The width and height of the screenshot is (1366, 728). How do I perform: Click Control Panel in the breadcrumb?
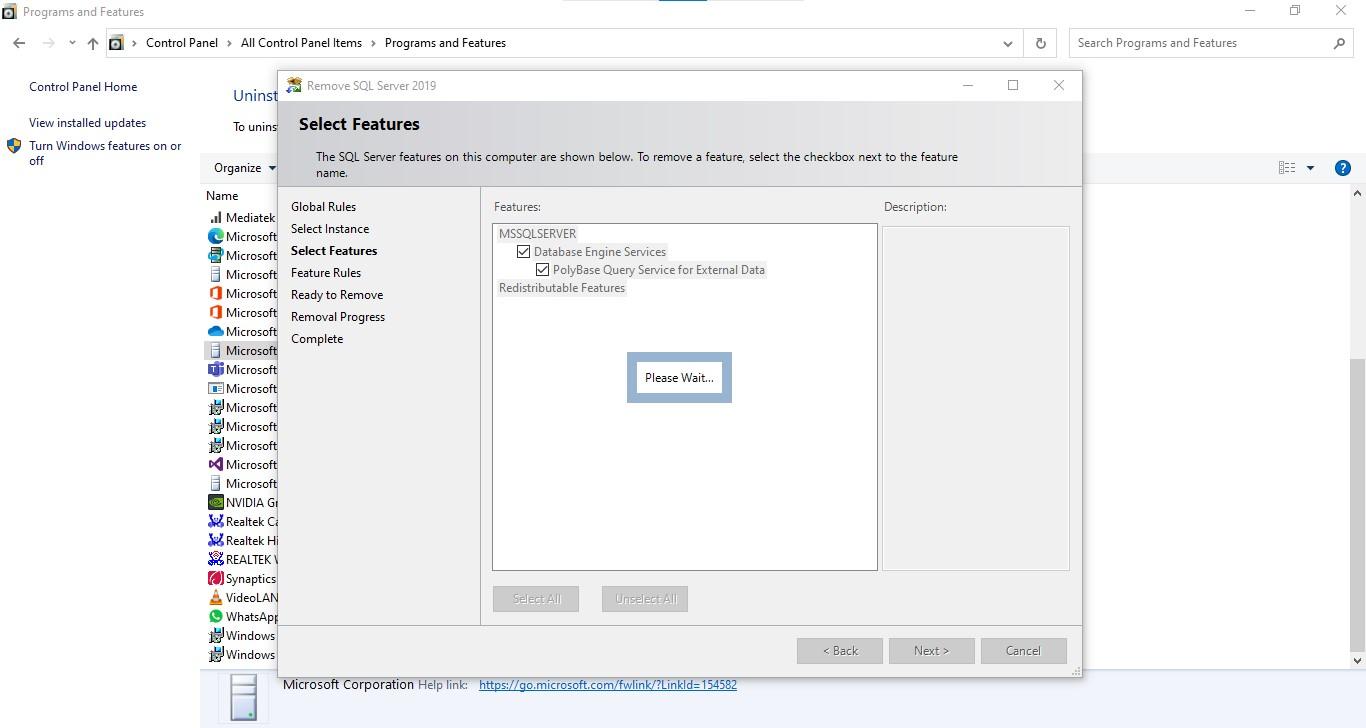click(182, 43)
